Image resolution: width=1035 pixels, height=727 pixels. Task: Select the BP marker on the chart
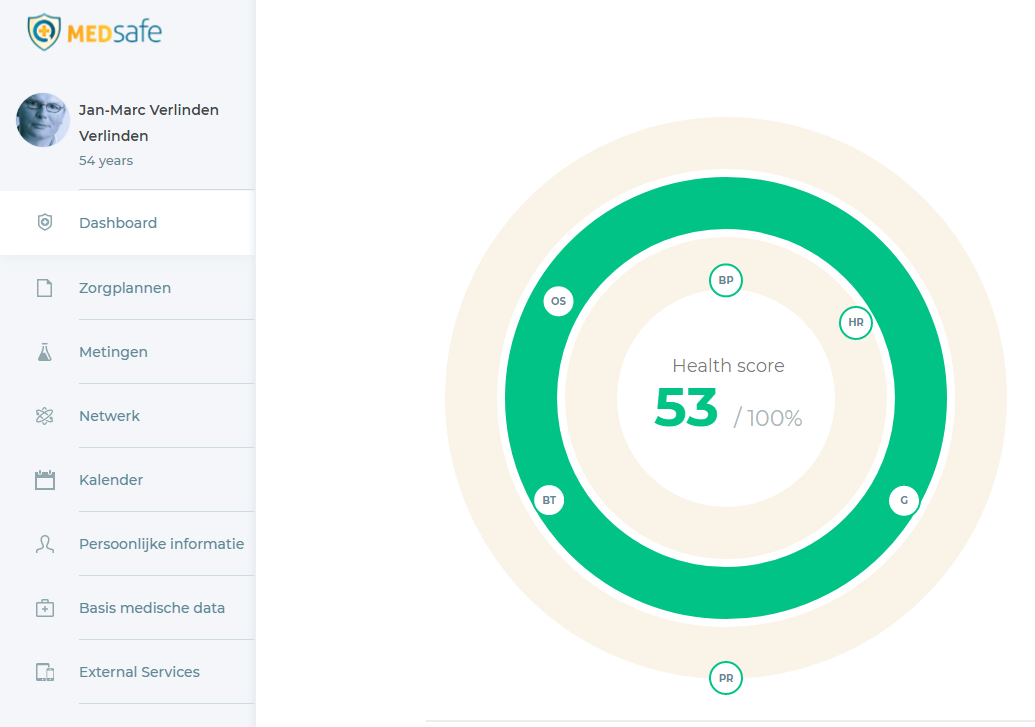coord(726,280)
